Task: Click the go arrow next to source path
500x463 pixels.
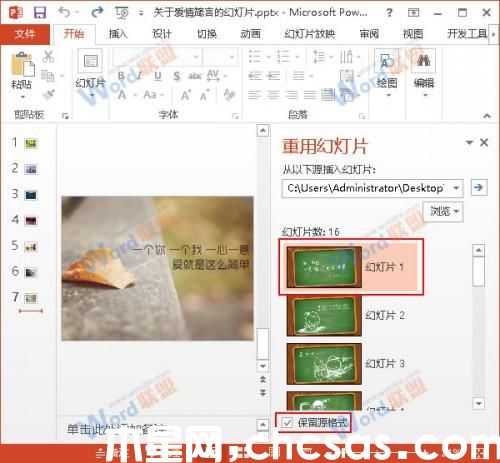Action: [479, 187]
